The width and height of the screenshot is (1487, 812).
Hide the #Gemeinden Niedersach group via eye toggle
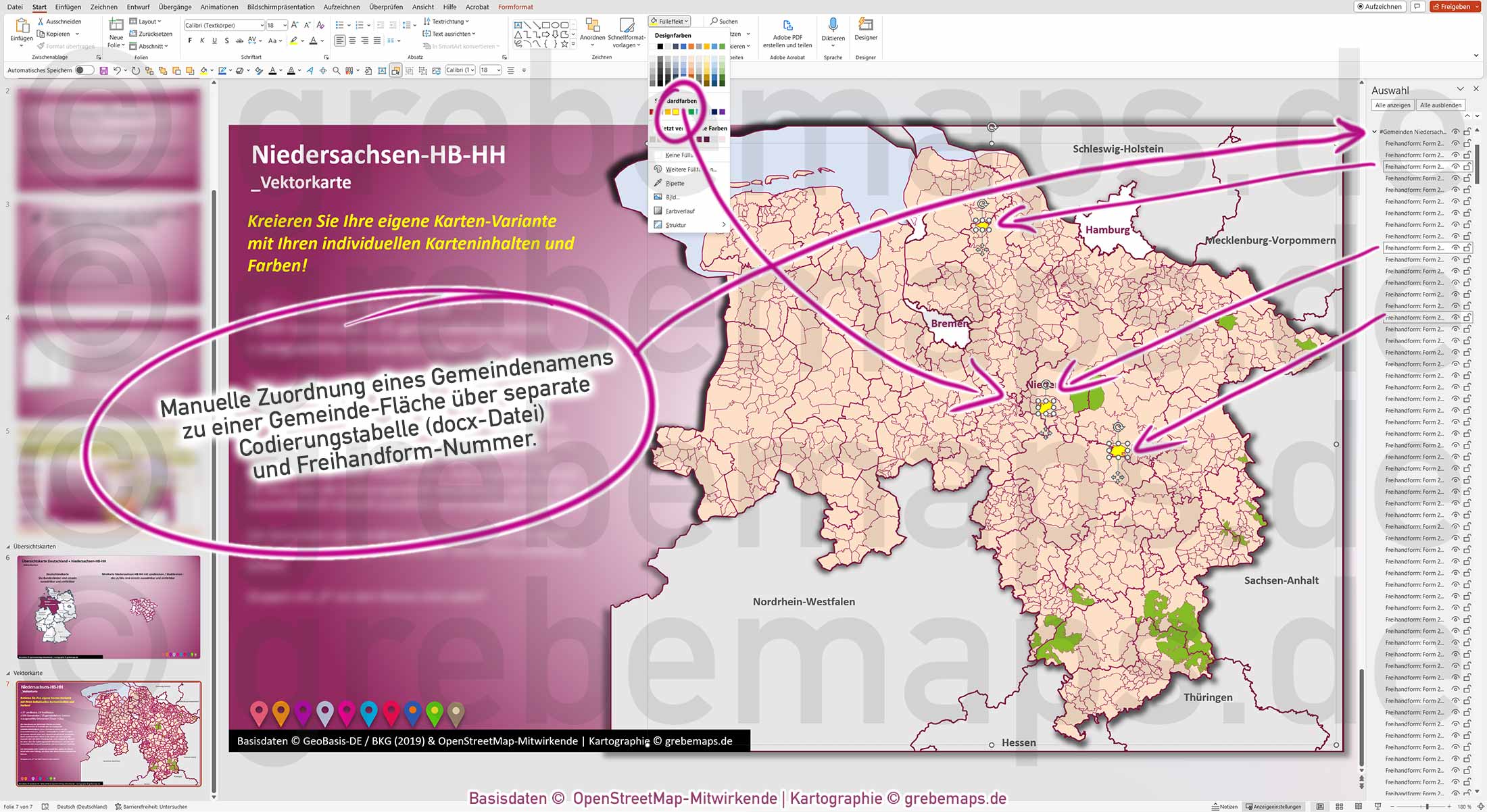tap(1456, 132)
